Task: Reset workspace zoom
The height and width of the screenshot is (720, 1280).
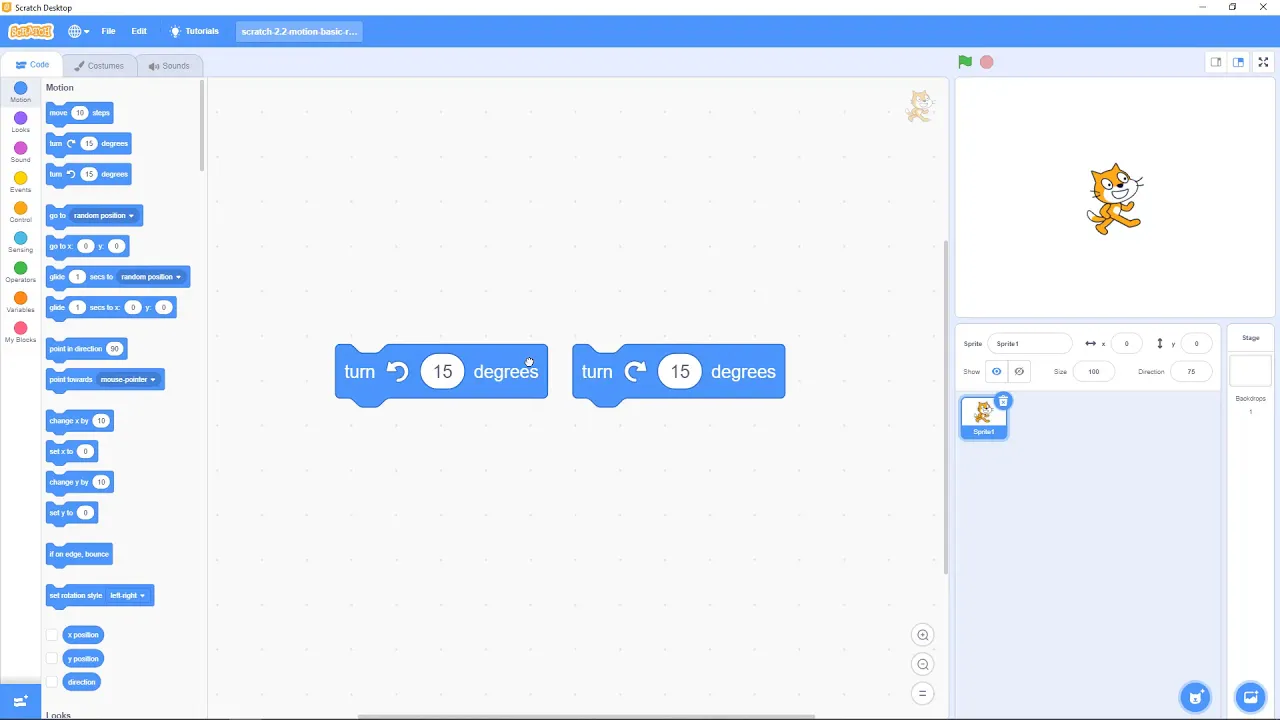Action: (923, 693)
